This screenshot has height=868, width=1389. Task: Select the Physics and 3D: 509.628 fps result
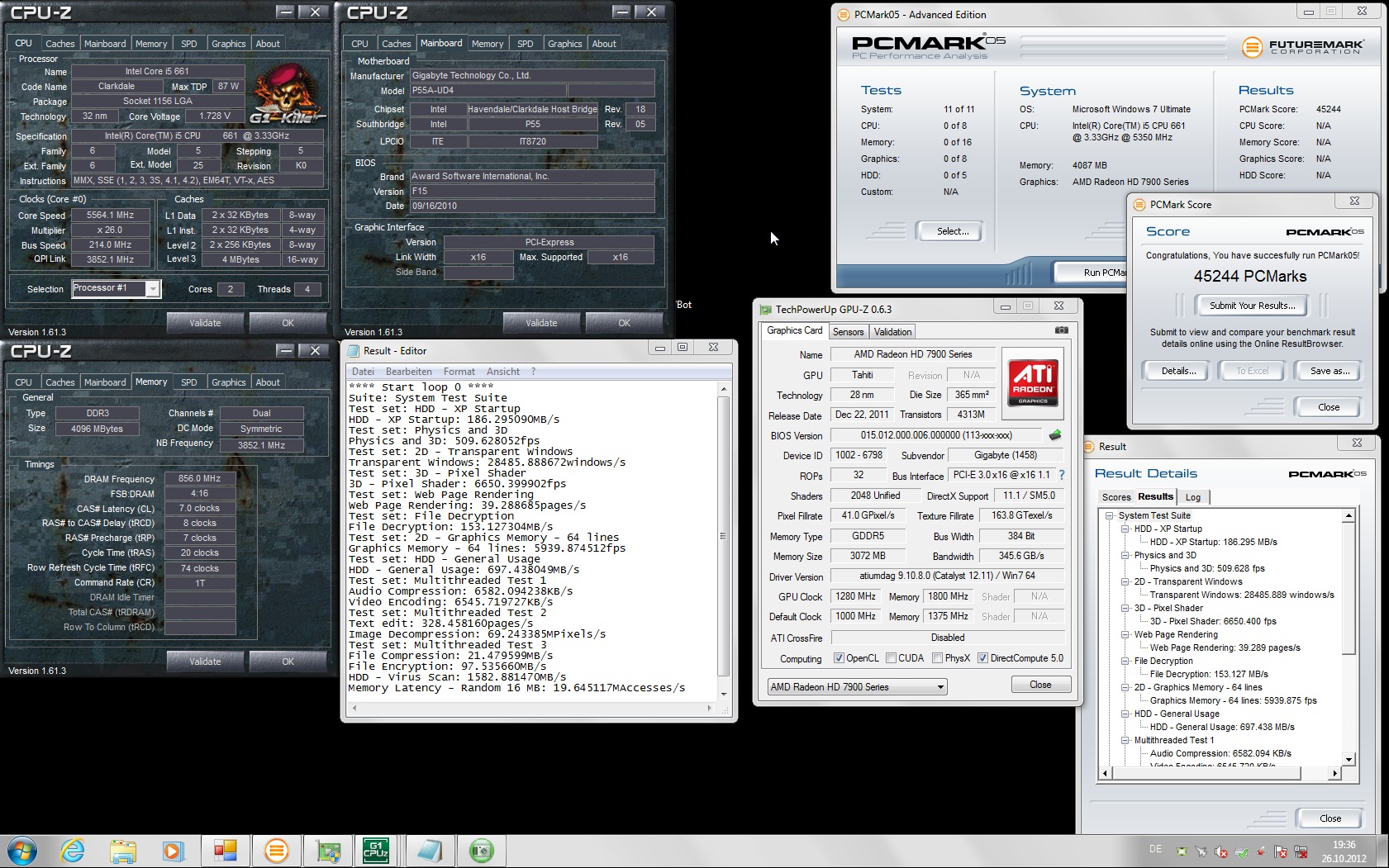click(1207, 568)
